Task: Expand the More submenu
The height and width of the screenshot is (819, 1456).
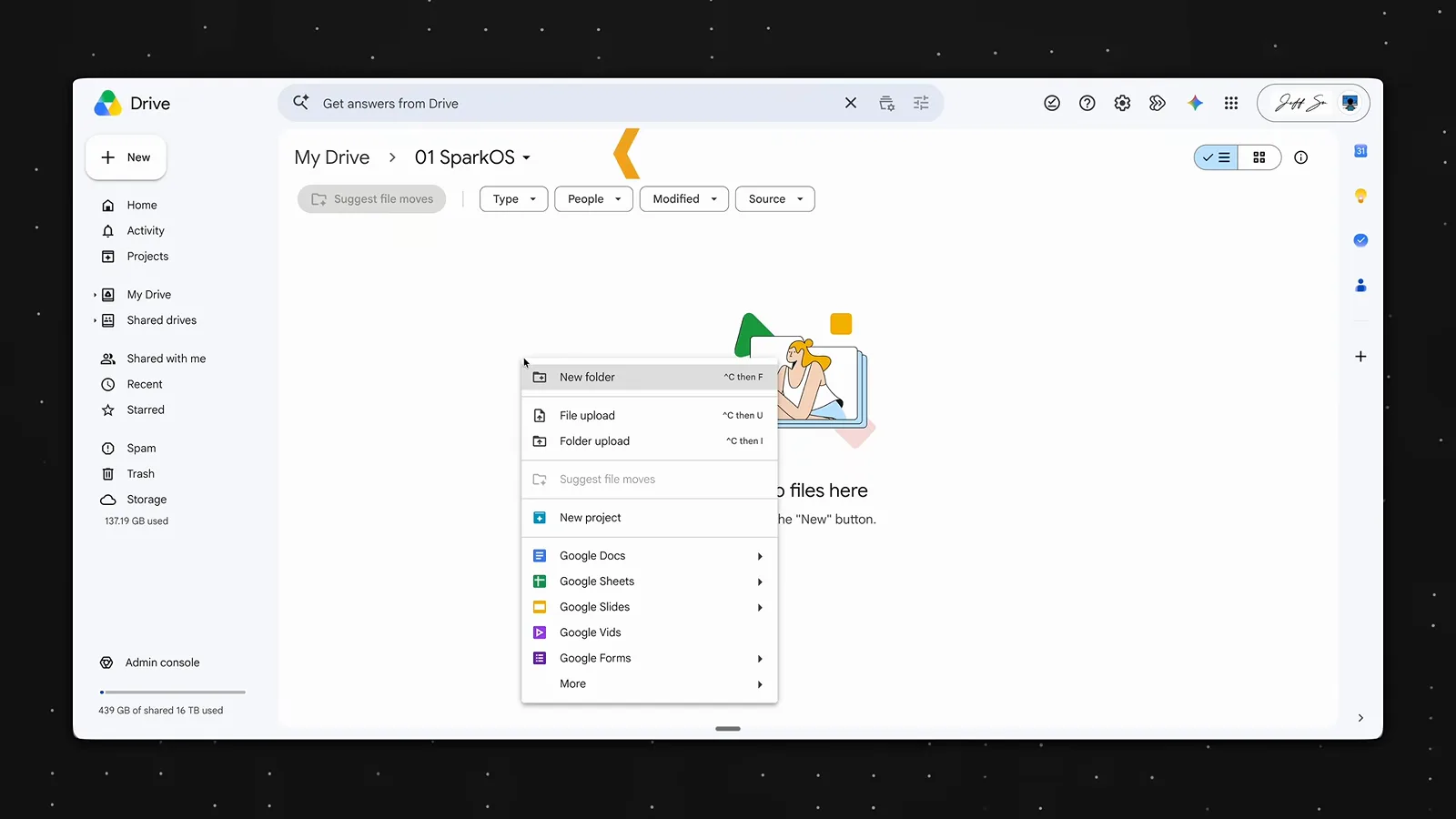Action: point(650,683)
